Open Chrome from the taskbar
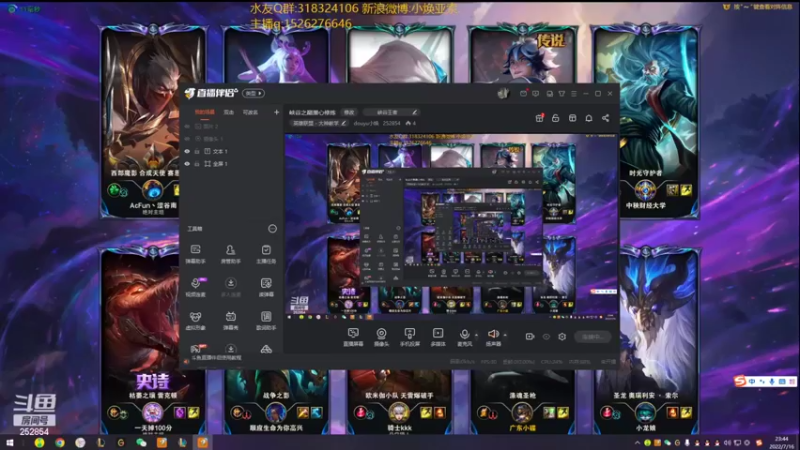800x450 pixels. [x=60, y=443]
